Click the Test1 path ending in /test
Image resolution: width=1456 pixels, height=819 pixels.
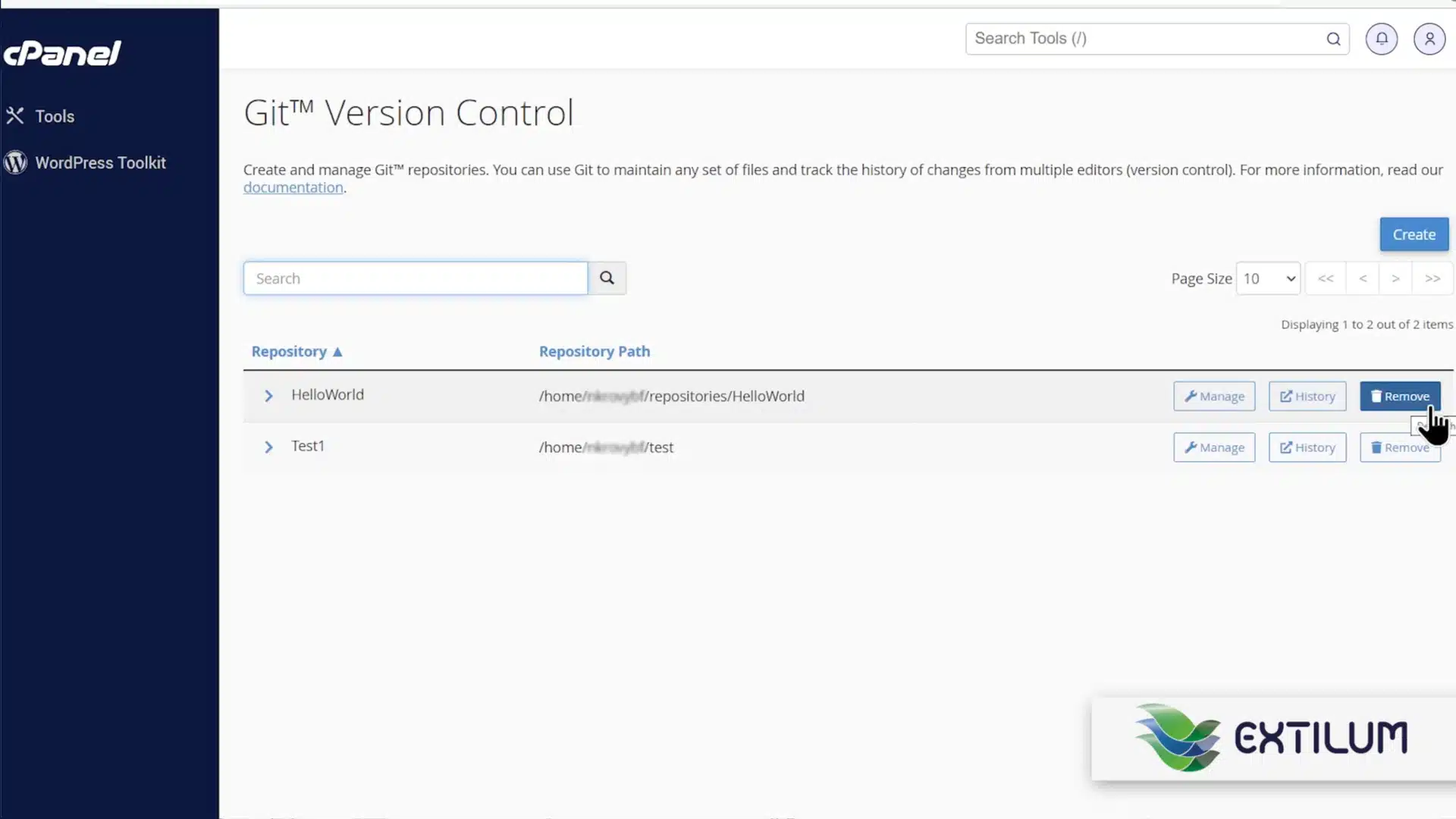(x=606, y=447)
